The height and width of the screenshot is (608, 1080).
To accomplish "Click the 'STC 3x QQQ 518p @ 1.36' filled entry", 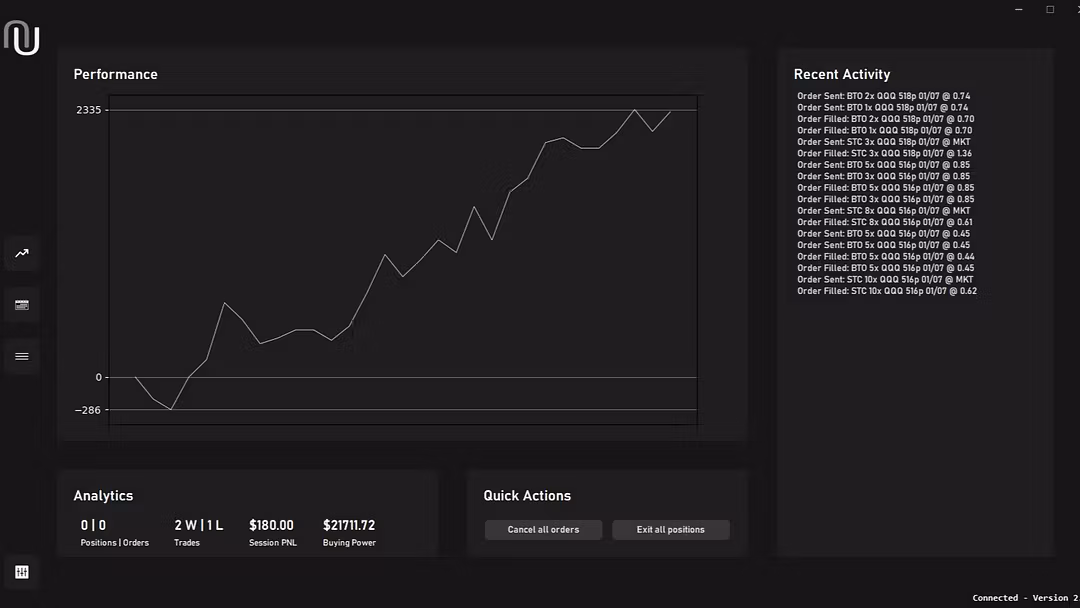I will (x=884, y=153).
